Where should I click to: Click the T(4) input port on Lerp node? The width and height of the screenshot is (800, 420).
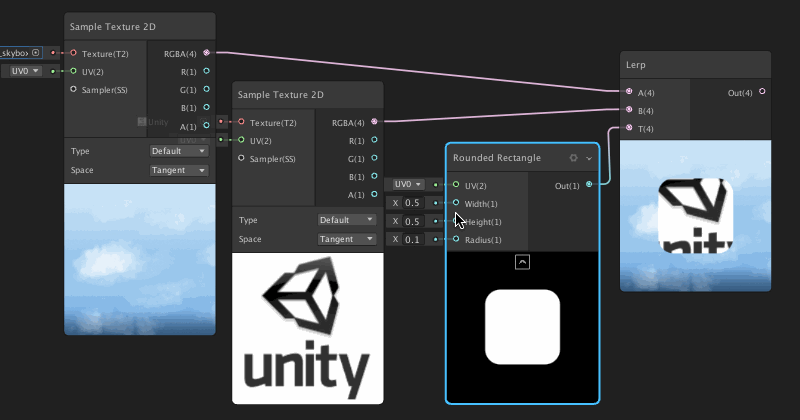point(629,128)
